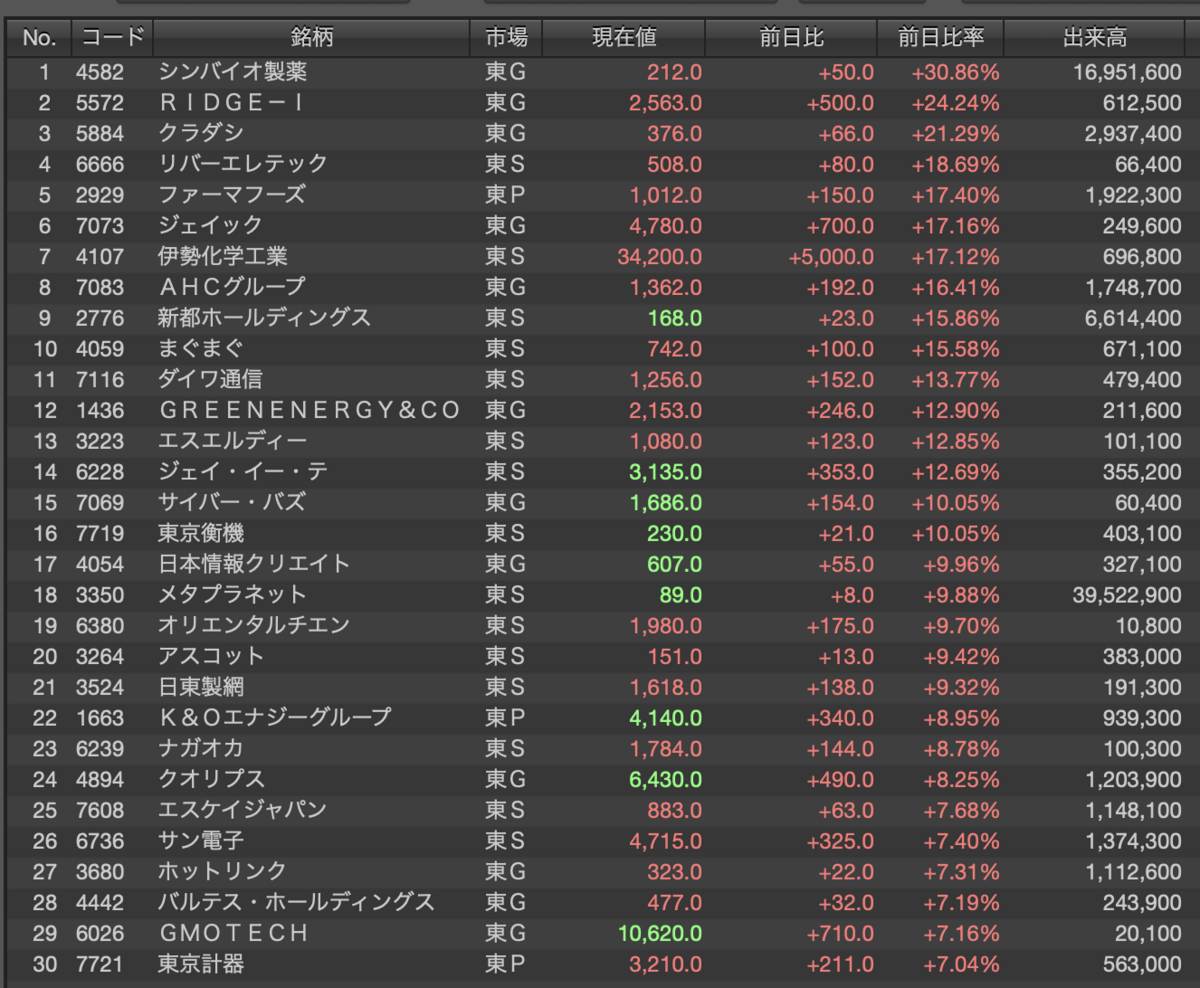Select the メタプラネット stock name

pyautogui.click(x=232, y=595)
